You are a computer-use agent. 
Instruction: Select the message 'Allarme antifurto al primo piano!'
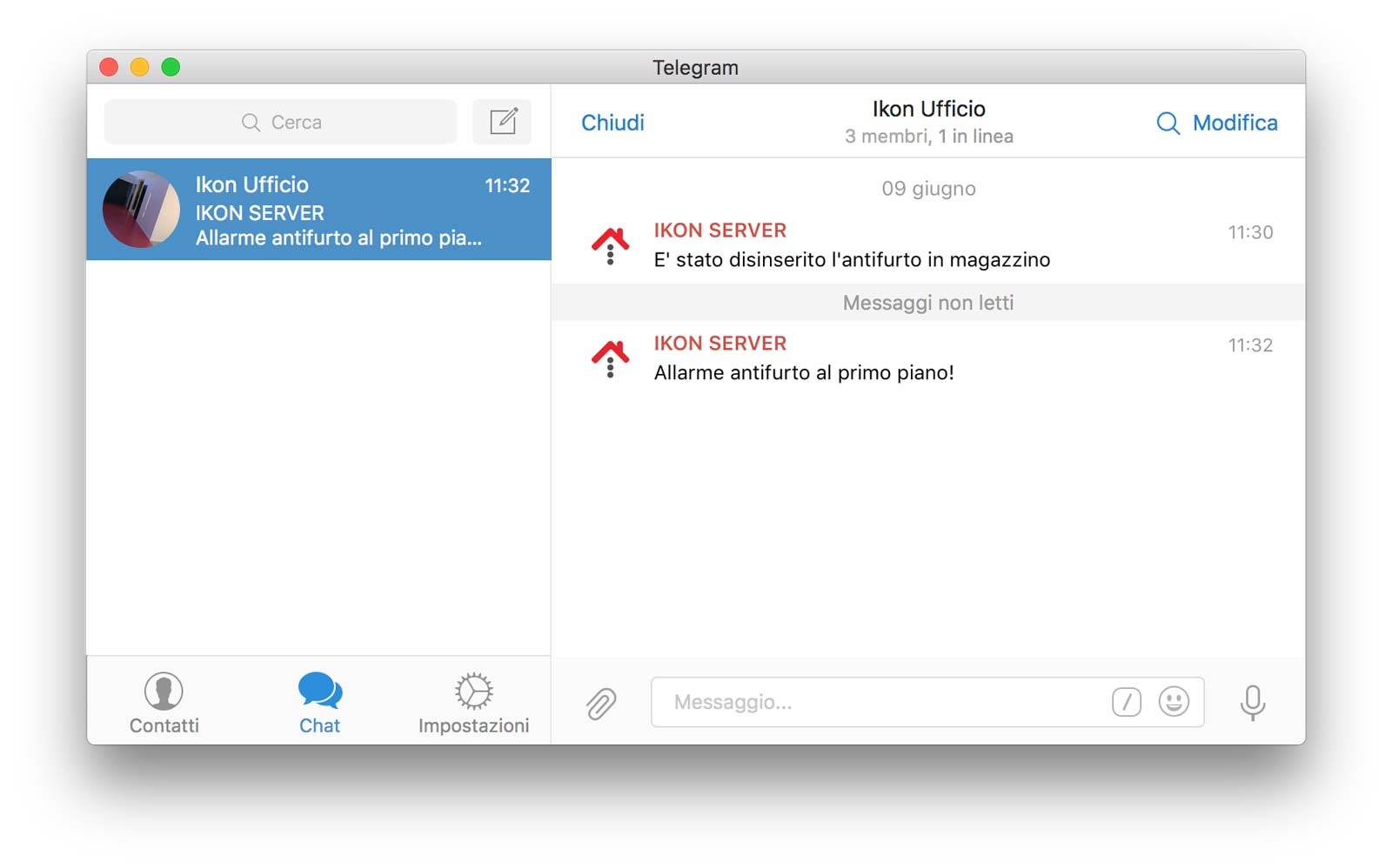804,373
